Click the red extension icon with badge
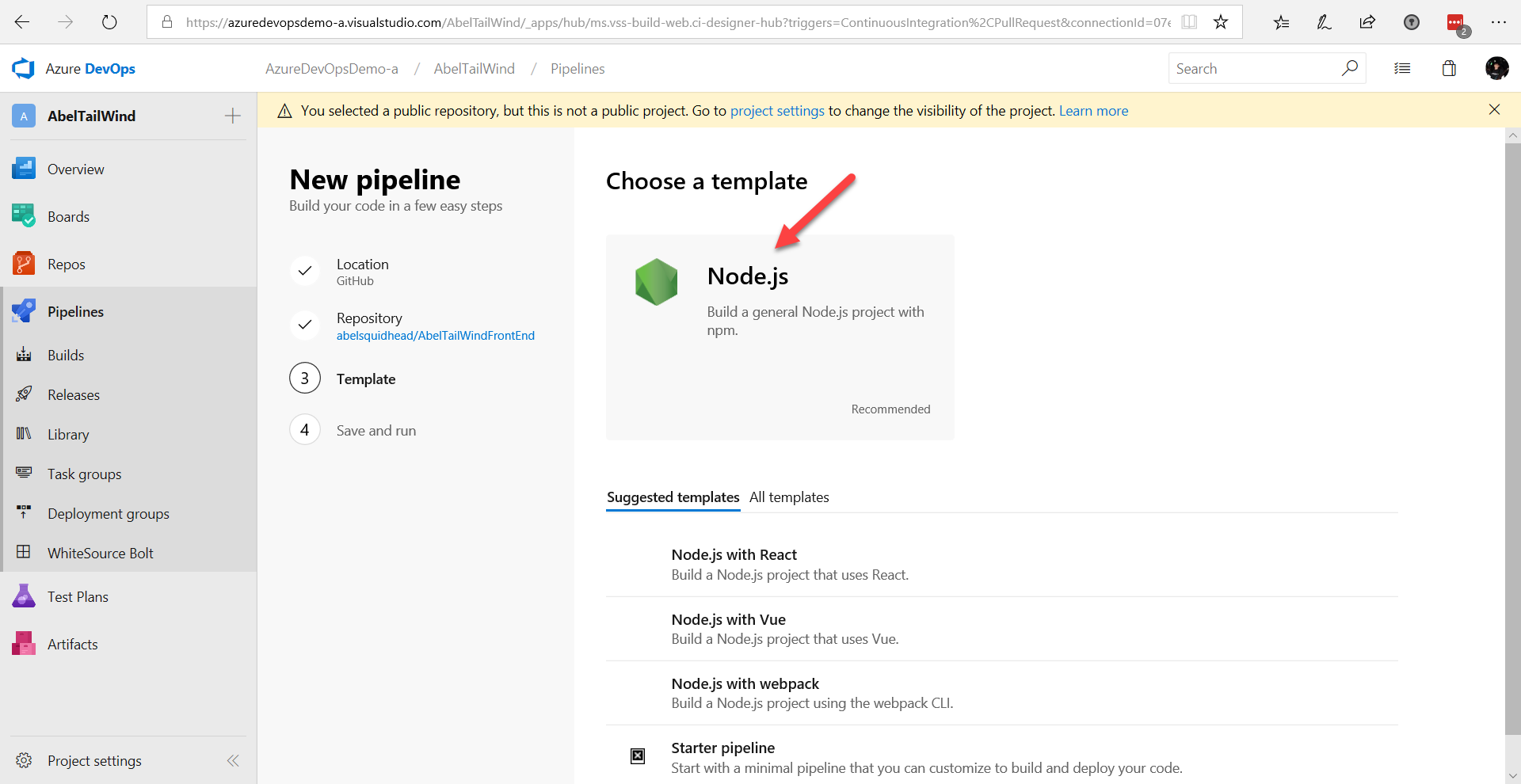Image resolution: width=1521 pixels, height=784 pixels. (1457, 24)
